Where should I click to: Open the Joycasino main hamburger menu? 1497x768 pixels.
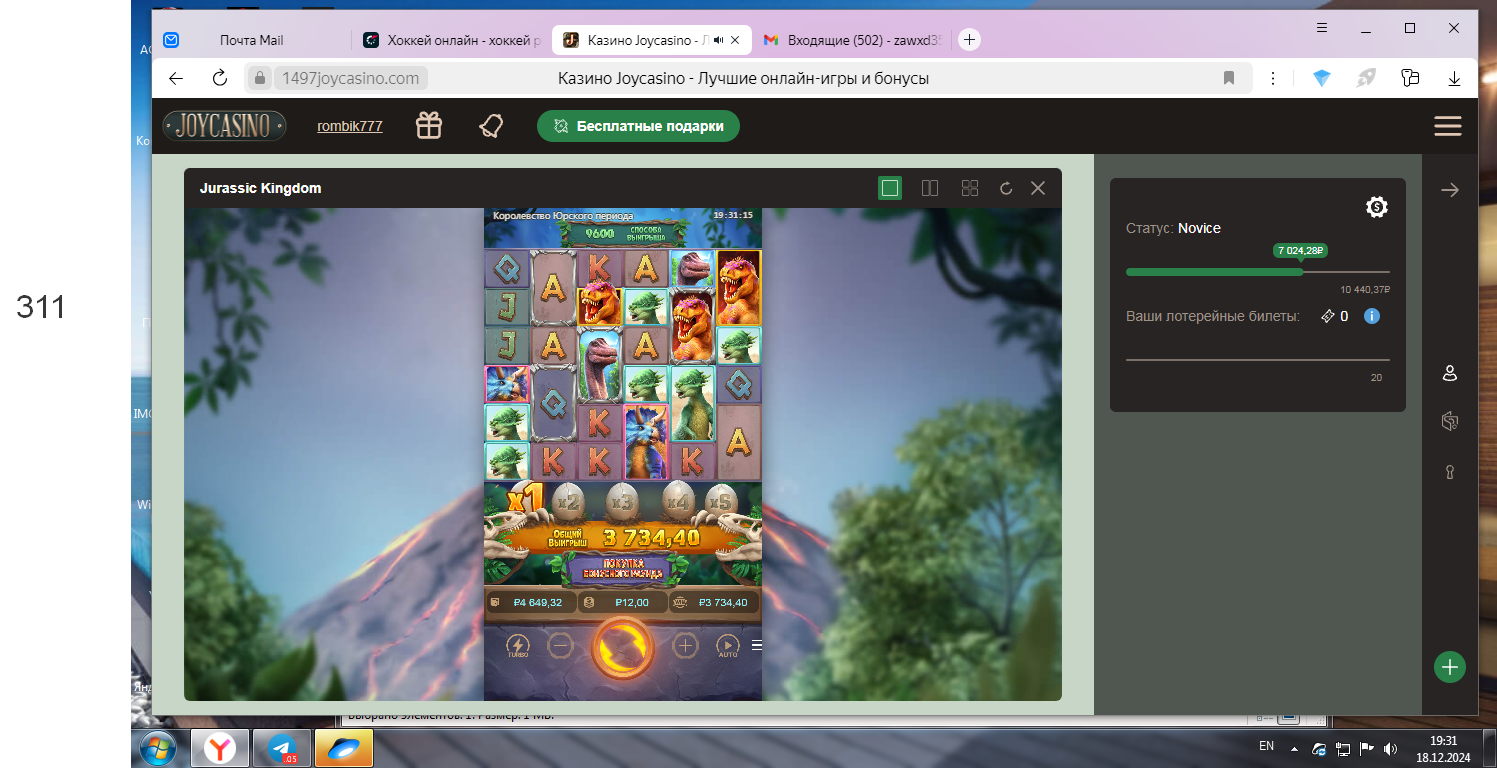pyautogui.click(x=1448, y=126)
